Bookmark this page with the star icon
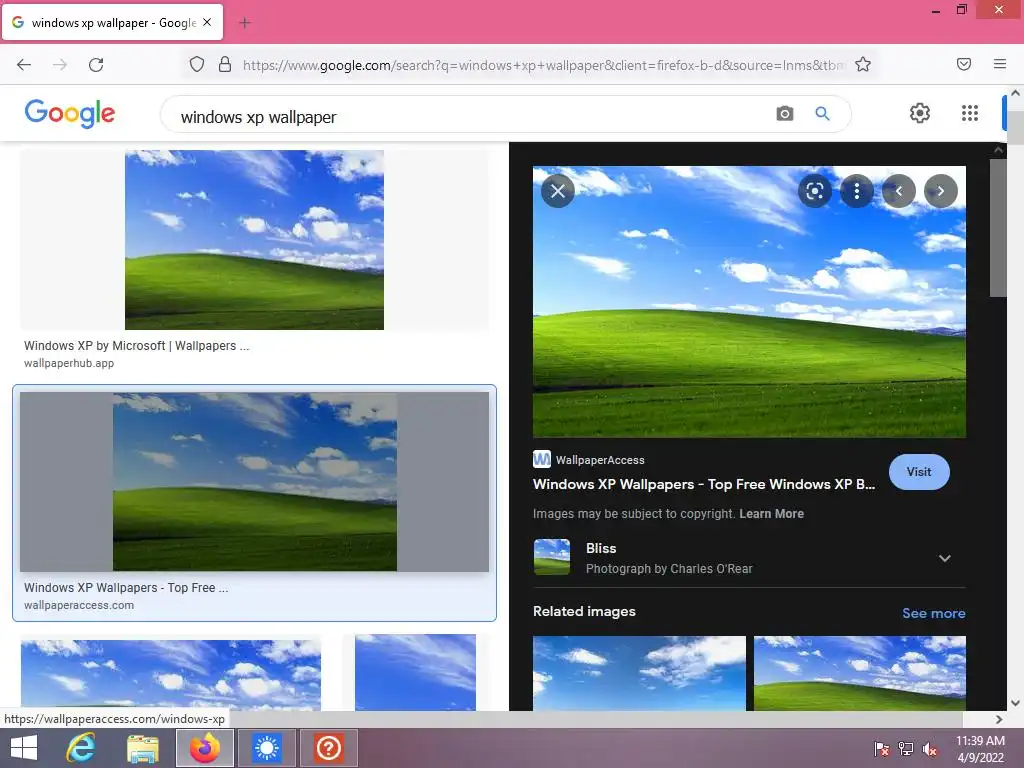Viewport: 1024px width, 768px height. pyautogui.click(x=863, y=64)
